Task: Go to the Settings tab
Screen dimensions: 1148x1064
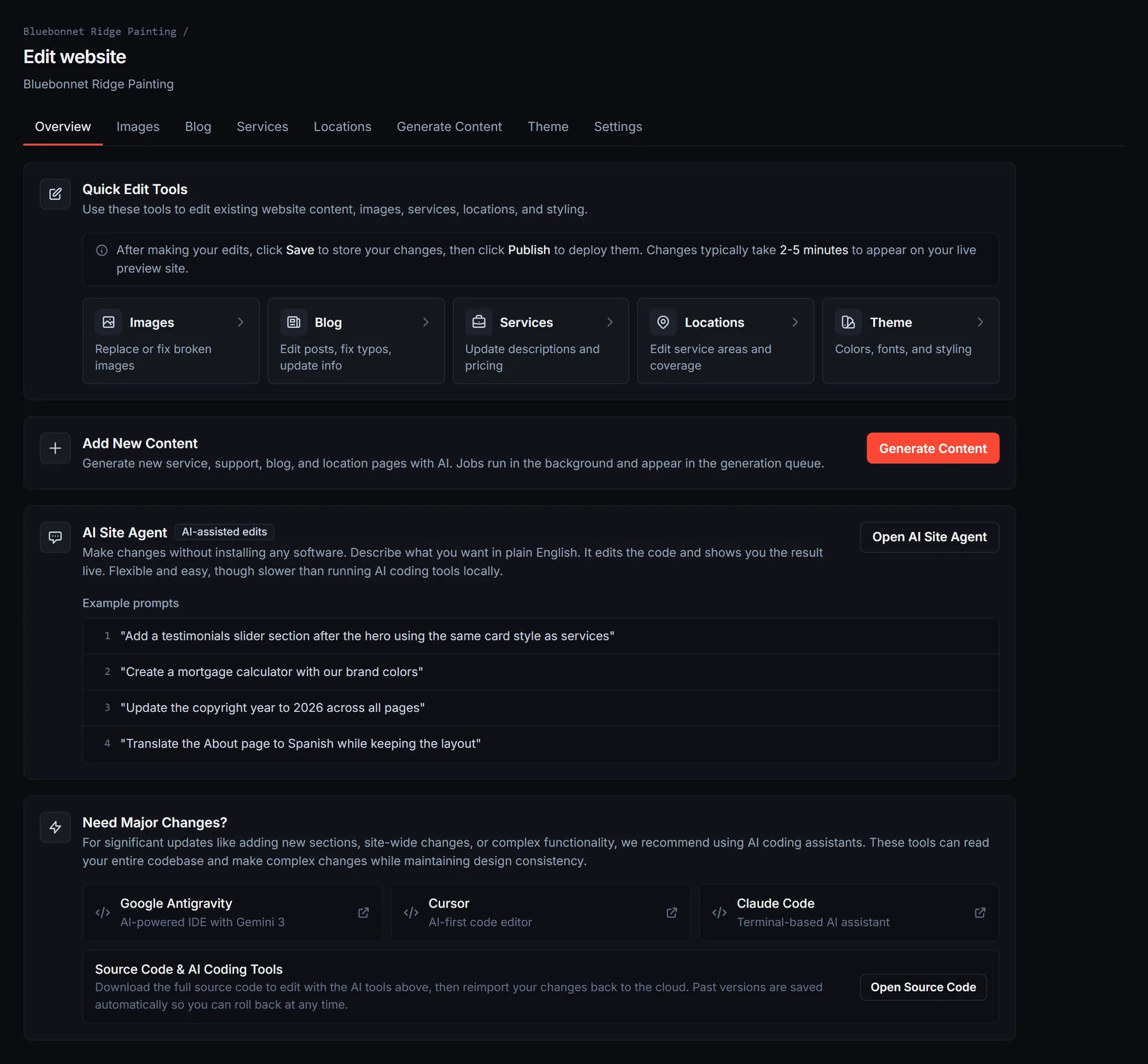Action: pyautogui.click(x=618, y=127)
